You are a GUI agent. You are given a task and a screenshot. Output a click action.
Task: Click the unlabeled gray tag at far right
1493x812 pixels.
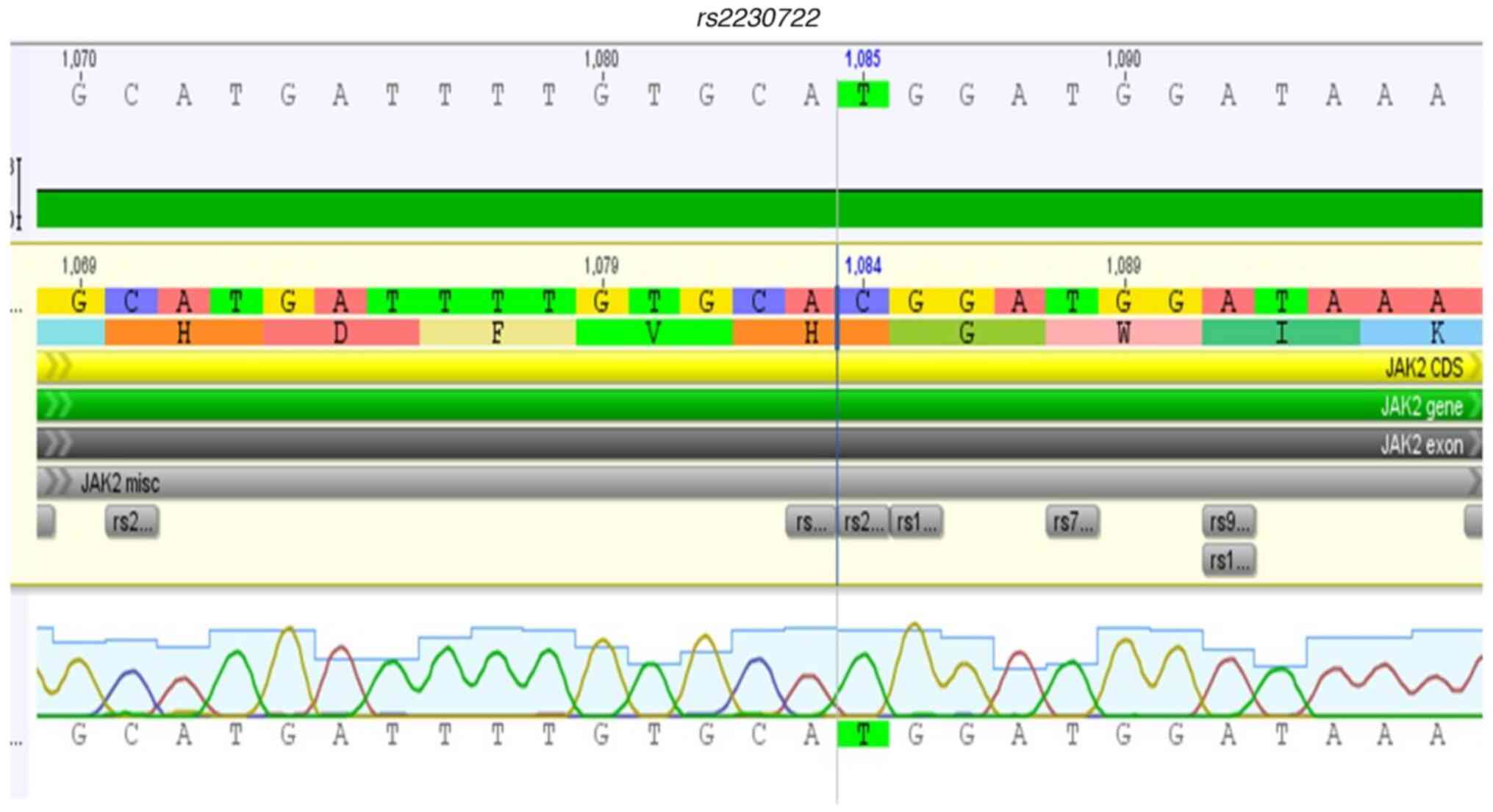click(x=1472, y=522)
